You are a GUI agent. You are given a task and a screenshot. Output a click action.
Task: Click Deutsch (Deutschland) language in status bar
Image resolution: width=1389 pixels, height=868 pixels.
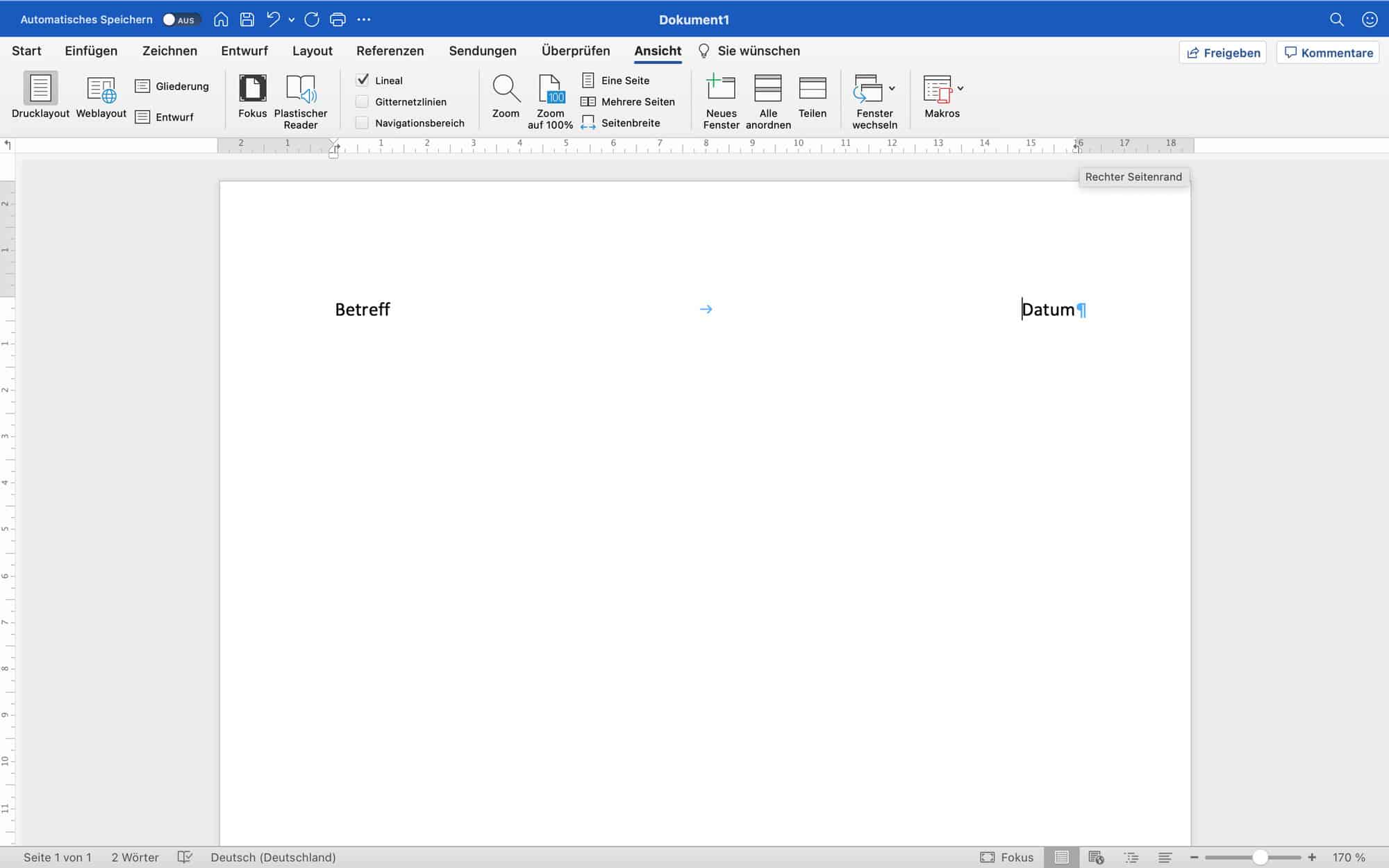click(x=273, y=858)
